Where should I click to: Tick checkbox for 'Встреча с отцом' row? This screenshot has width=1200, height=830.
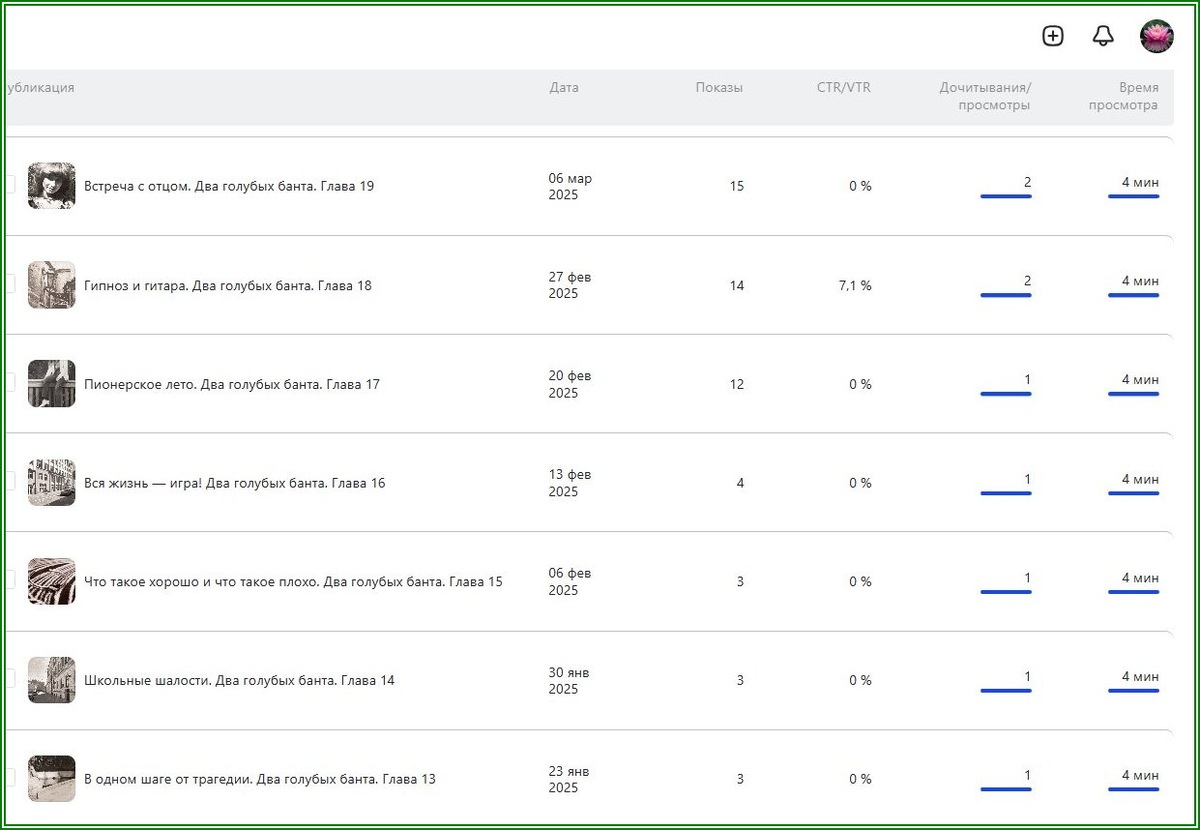9,186
